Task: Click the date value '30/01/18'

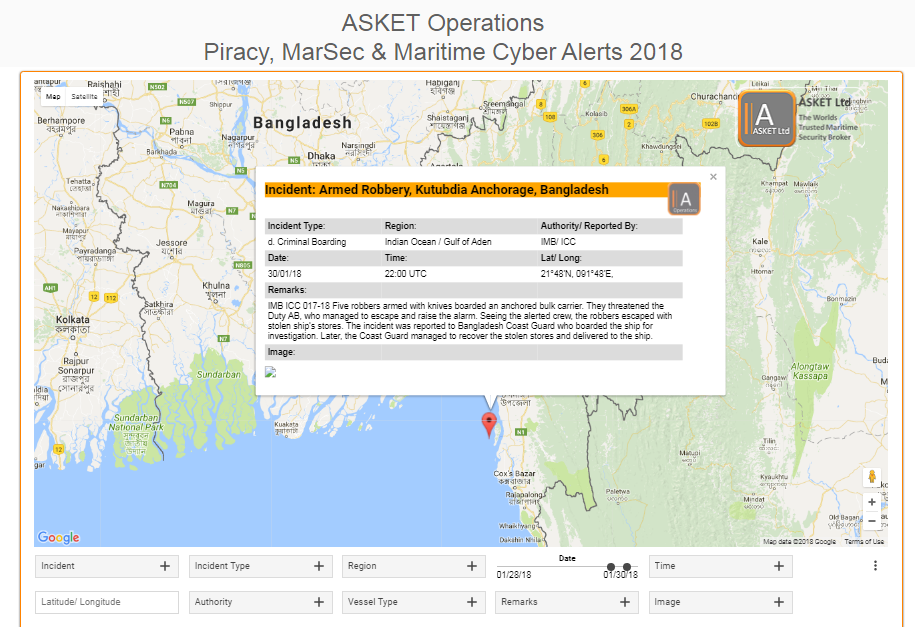Action: pos(284,274)
